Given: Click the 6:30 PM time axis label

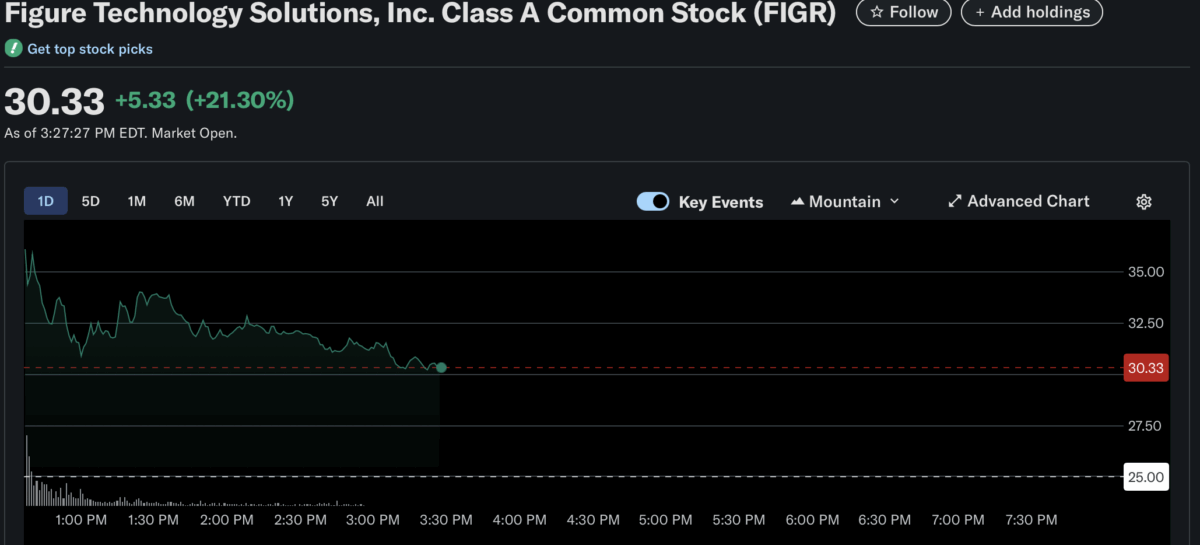Looking at the screenshot, I should pos(885,520).
